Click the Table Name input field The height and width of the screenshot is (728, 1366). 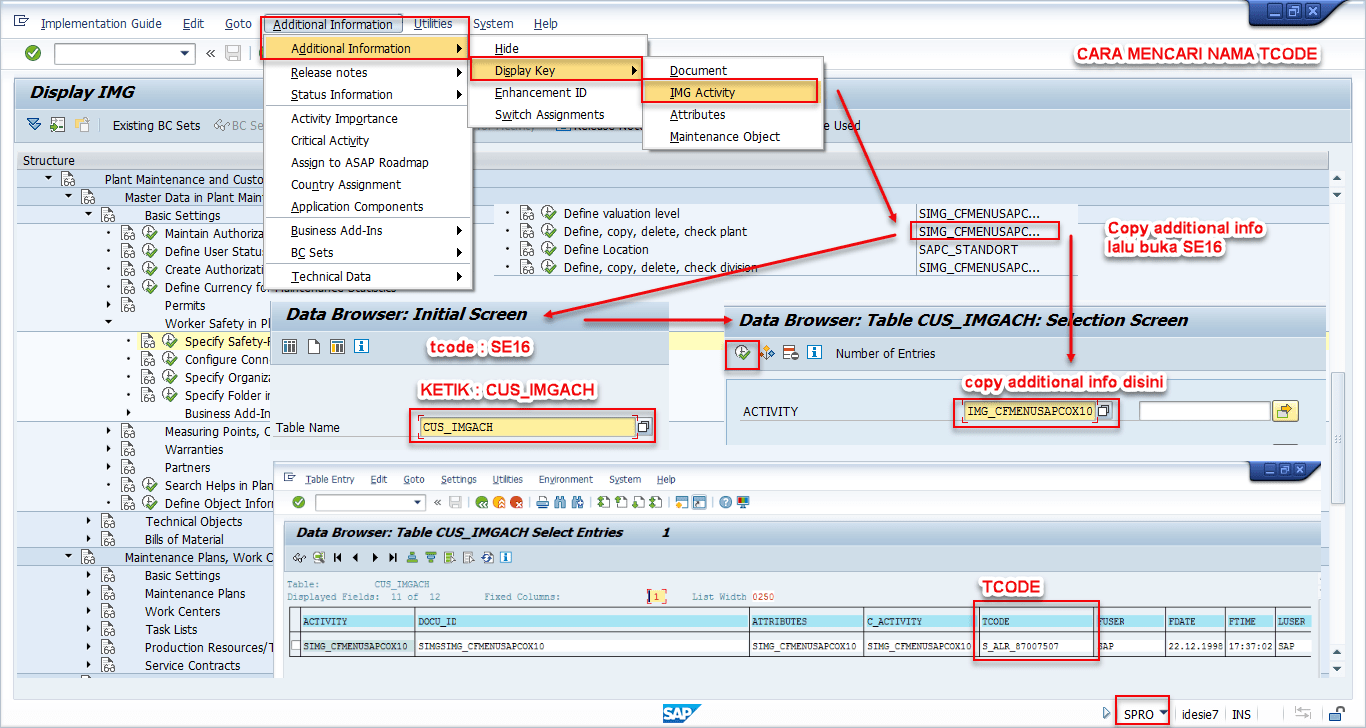(x=527, y=427)
